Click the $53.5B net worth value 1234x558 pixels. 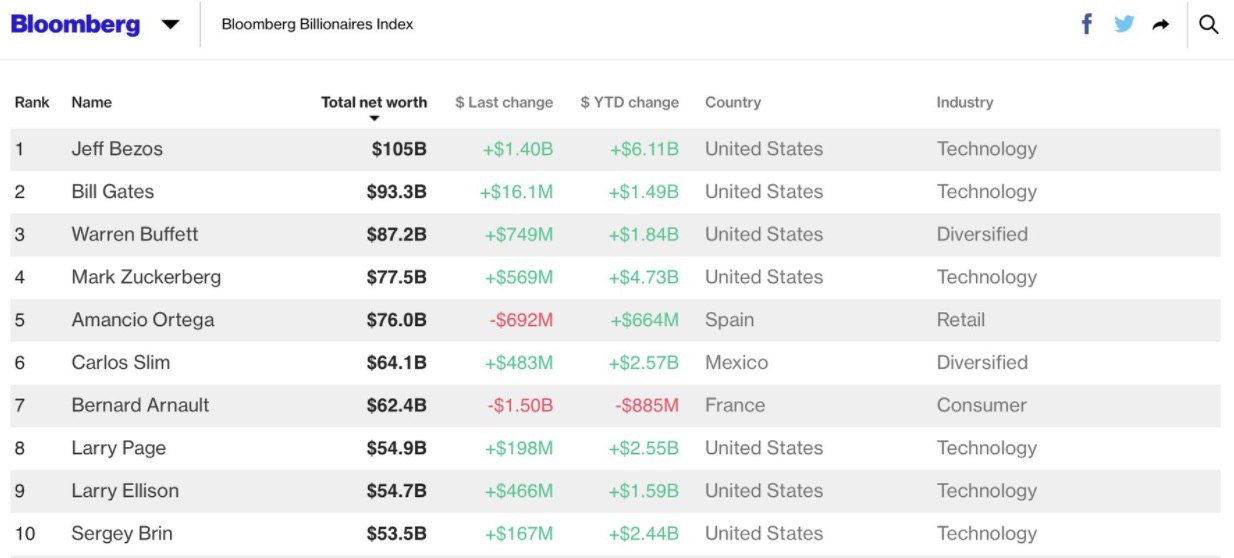tap(397, 534)
